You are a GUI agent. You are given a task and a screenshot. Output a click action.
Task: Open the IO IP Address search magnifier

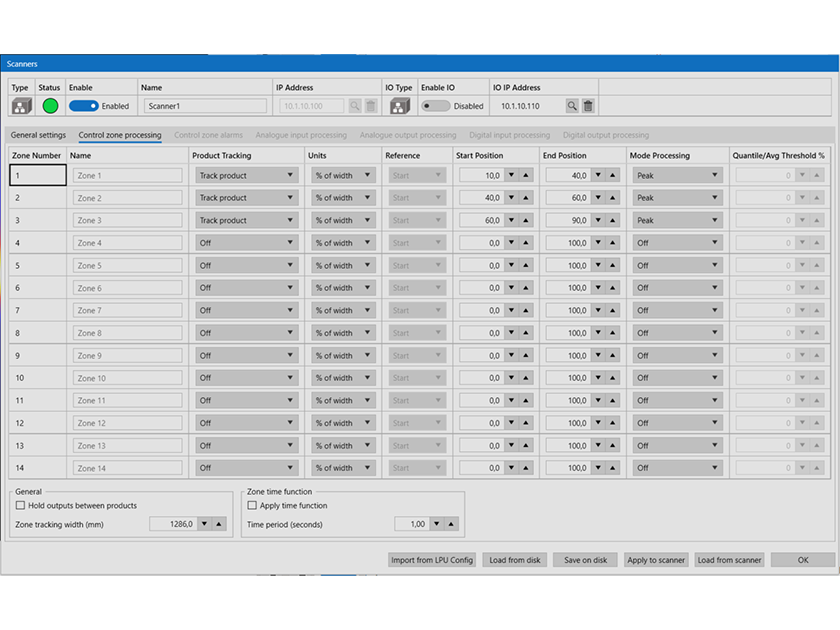571,104
